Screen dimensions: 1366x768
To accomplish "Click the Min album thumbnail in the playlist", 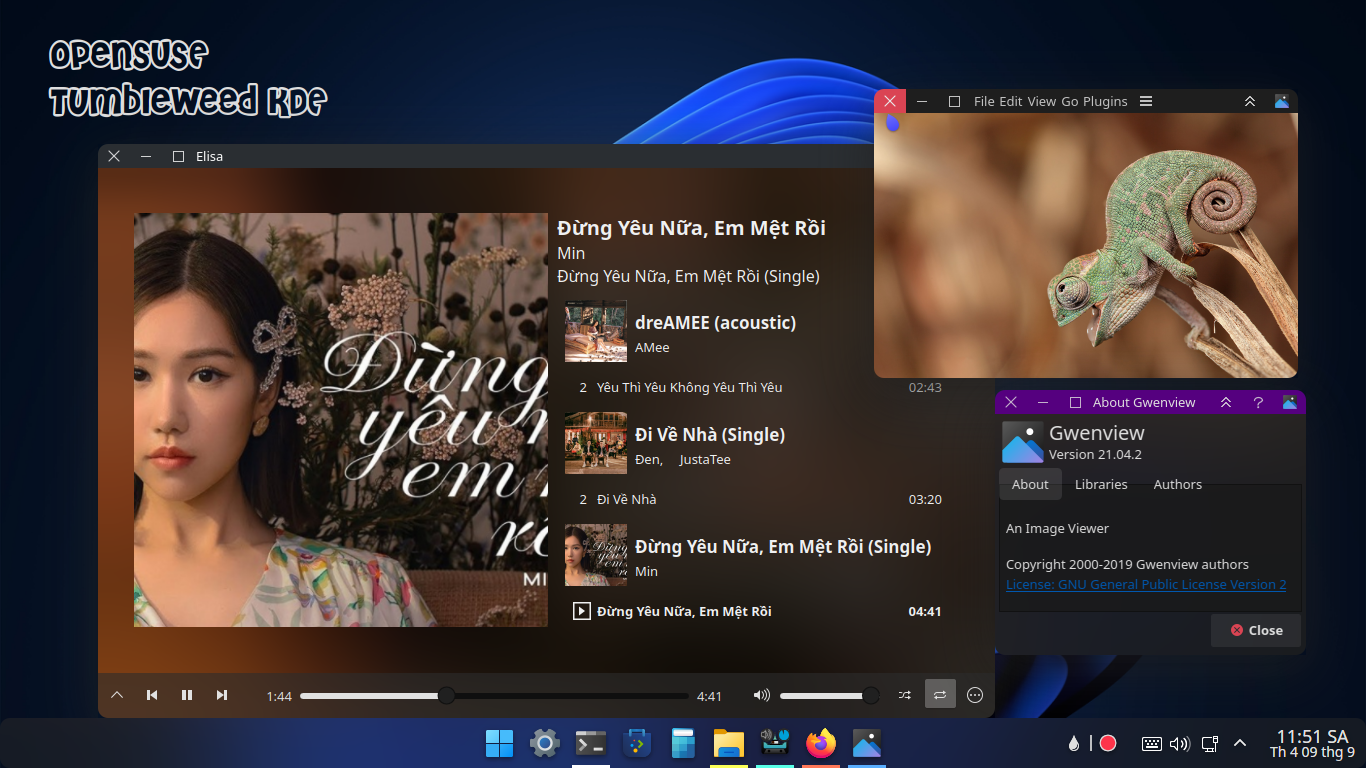I will point(596,555).
